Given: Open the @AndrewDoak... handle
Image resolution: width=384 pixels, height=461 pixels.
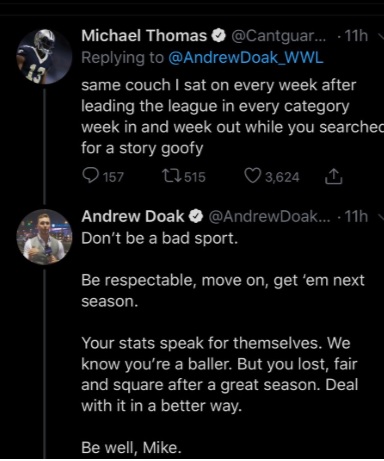Looking at the screenshot, I should click(269, 216).
